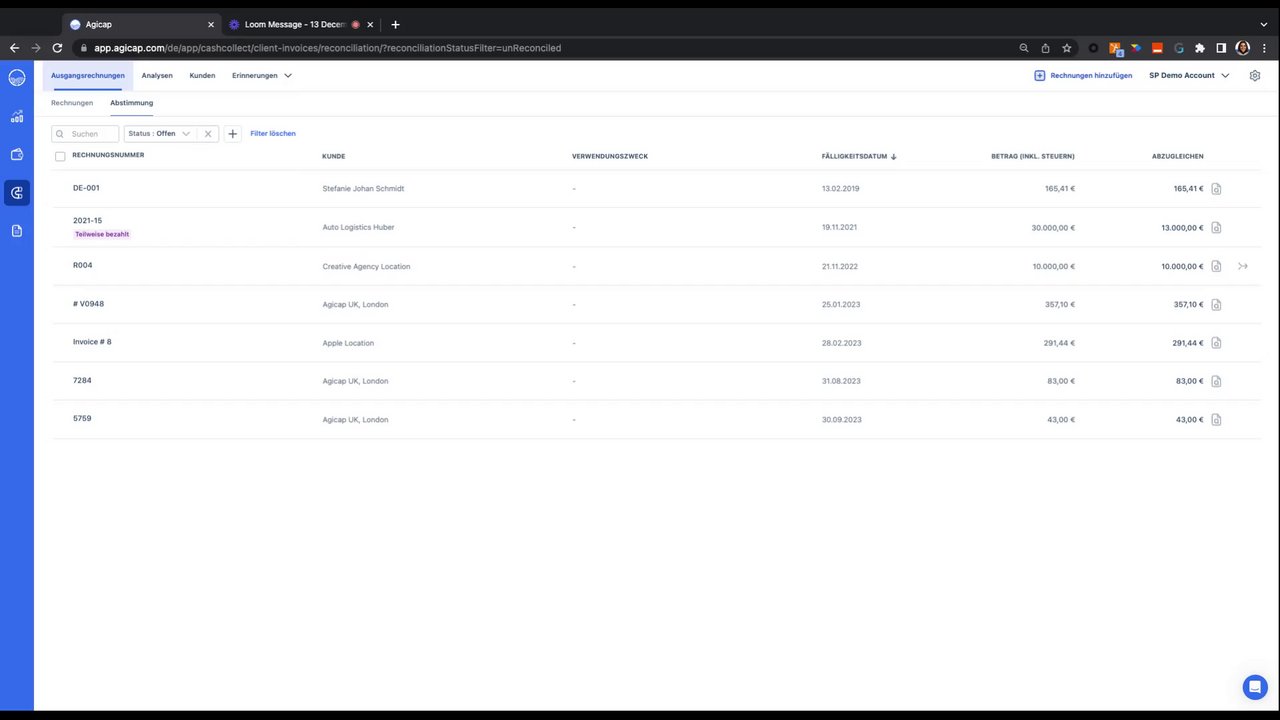Sort by Fälligkeitsdatum column
Image resolution: width=1280 pixels, height=720 pixels.
858,156
